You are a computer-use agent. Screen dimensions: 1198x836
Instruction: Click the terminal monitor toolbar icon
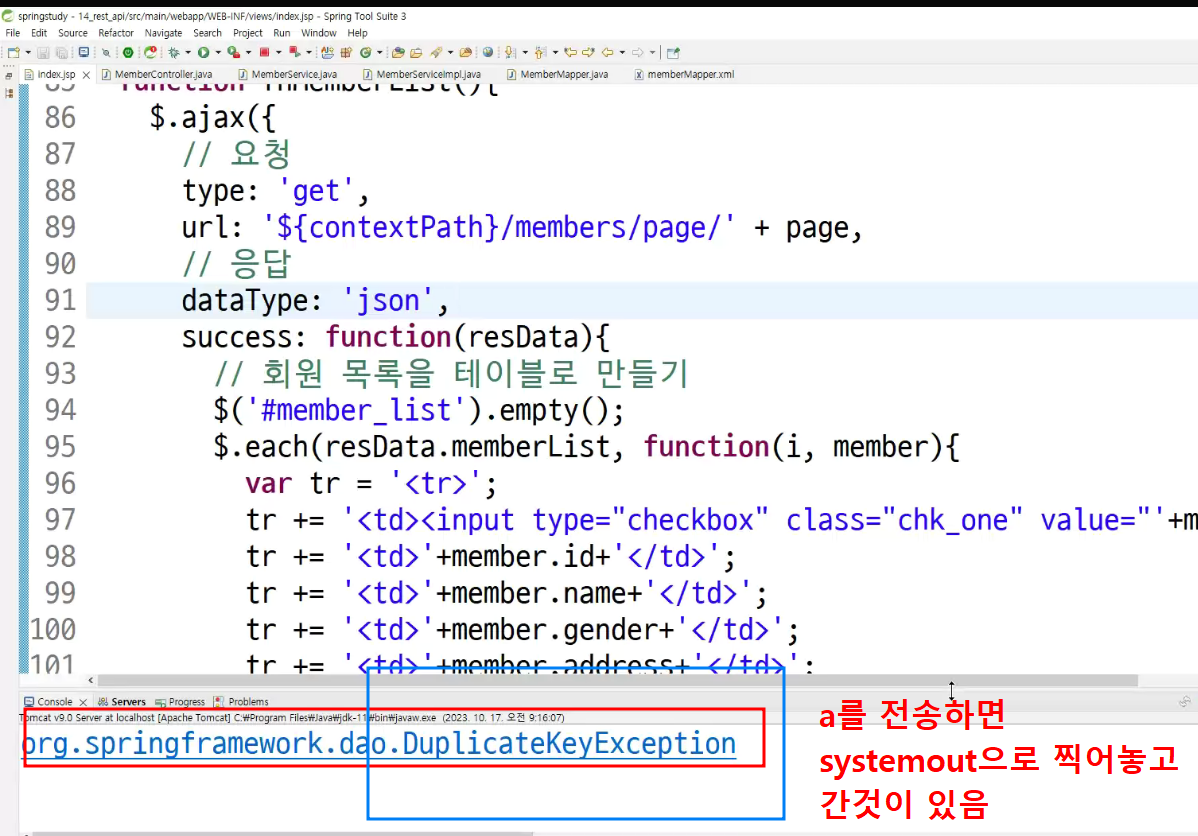83,53
